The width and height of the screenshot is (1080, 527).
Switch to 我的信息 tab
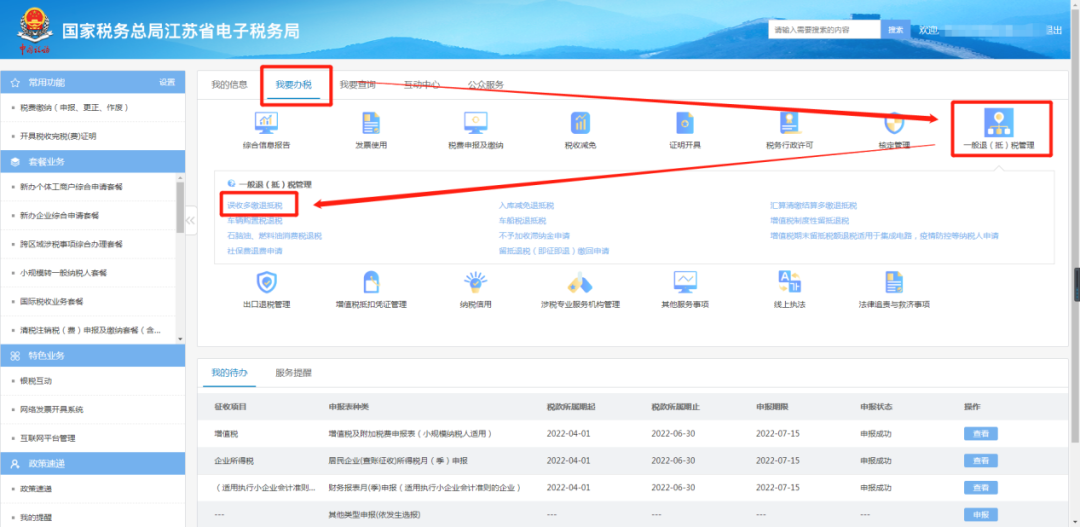pyautogui.click(x=229, y=85)
